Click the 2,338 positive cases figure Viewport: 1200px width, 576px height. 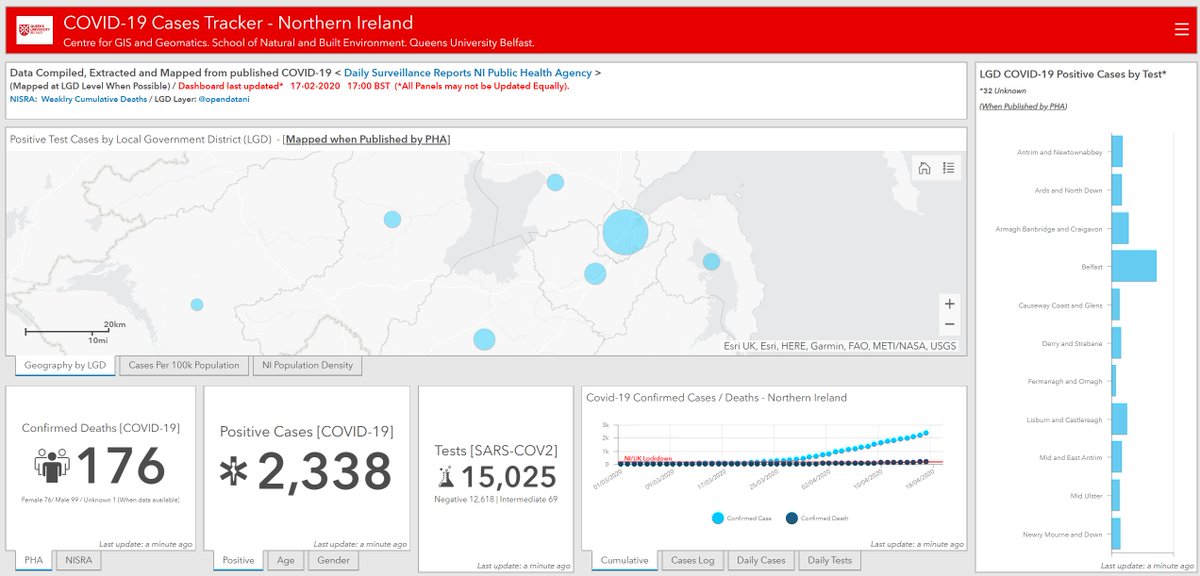pos(325,471)
